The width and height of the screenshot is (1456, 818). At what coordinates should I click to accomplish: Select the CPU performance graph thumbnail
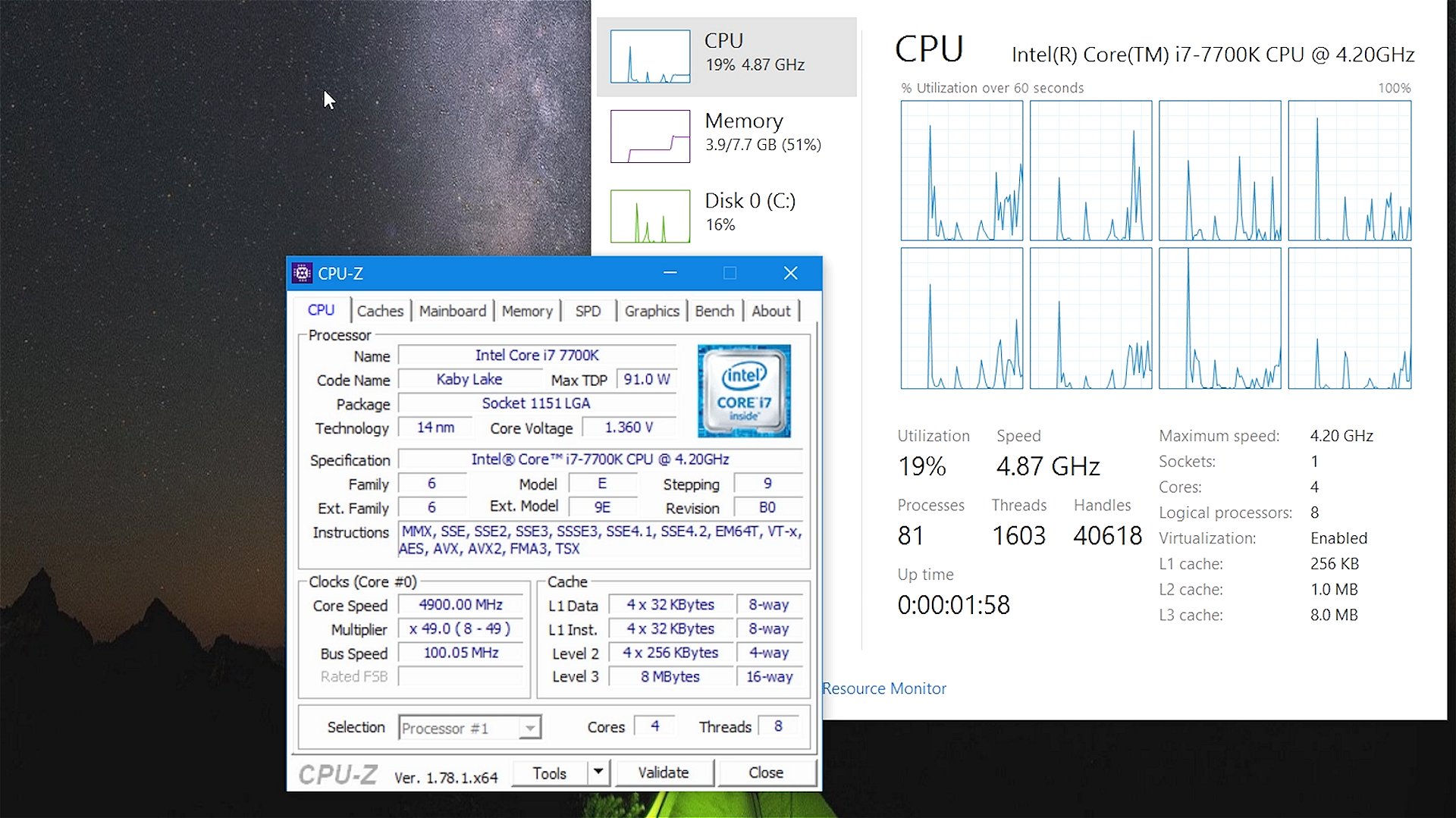650,56
